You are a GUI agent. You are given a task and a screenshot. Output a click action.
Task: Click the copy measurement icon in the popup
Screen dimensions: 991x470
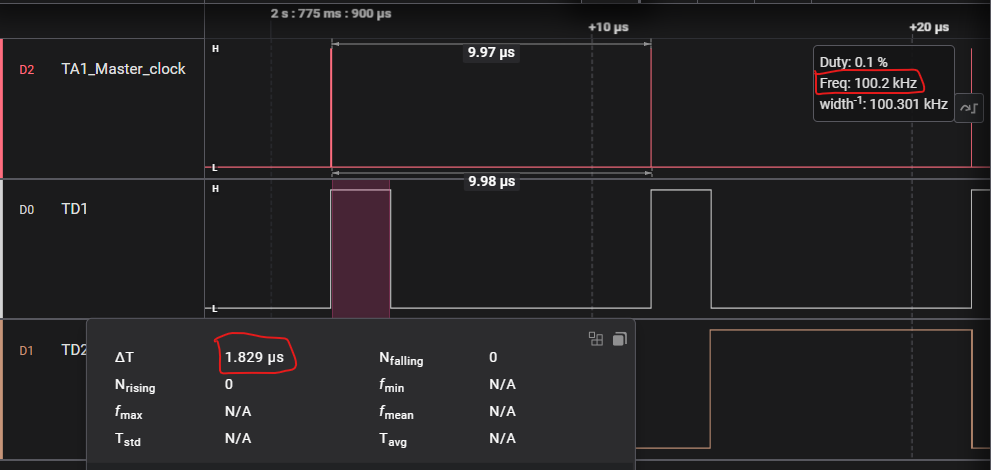(620, 339)
